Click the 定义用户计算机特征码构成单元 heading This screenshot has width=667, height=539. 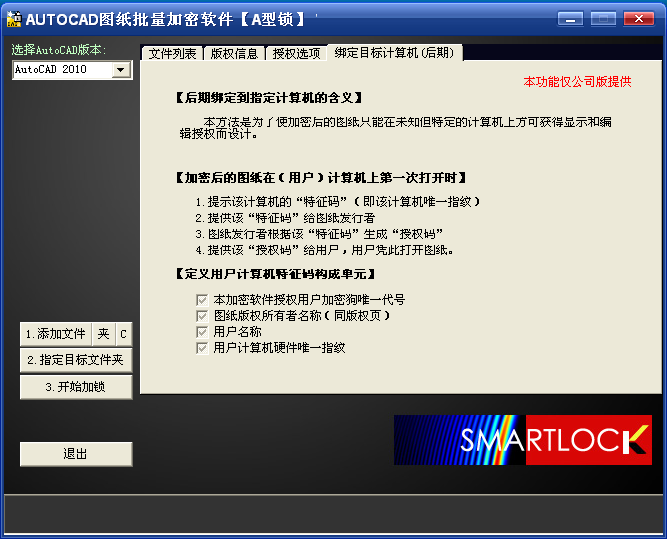click(275, 274)
